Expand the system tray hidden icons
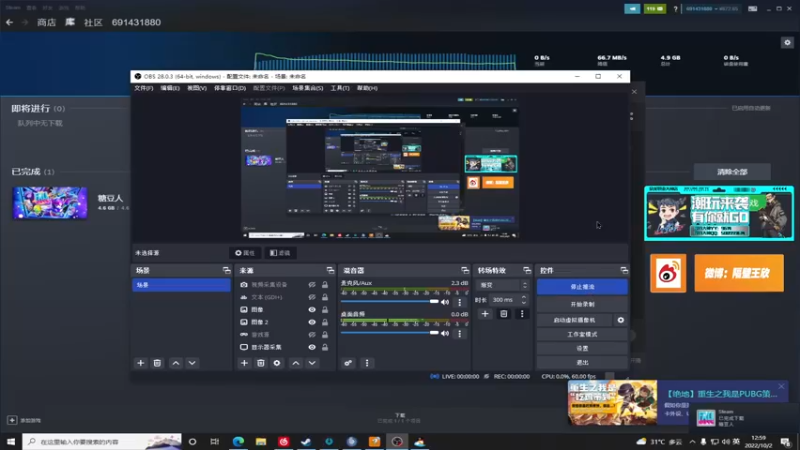Screen dimensions: 800x450 coord(692,441)
